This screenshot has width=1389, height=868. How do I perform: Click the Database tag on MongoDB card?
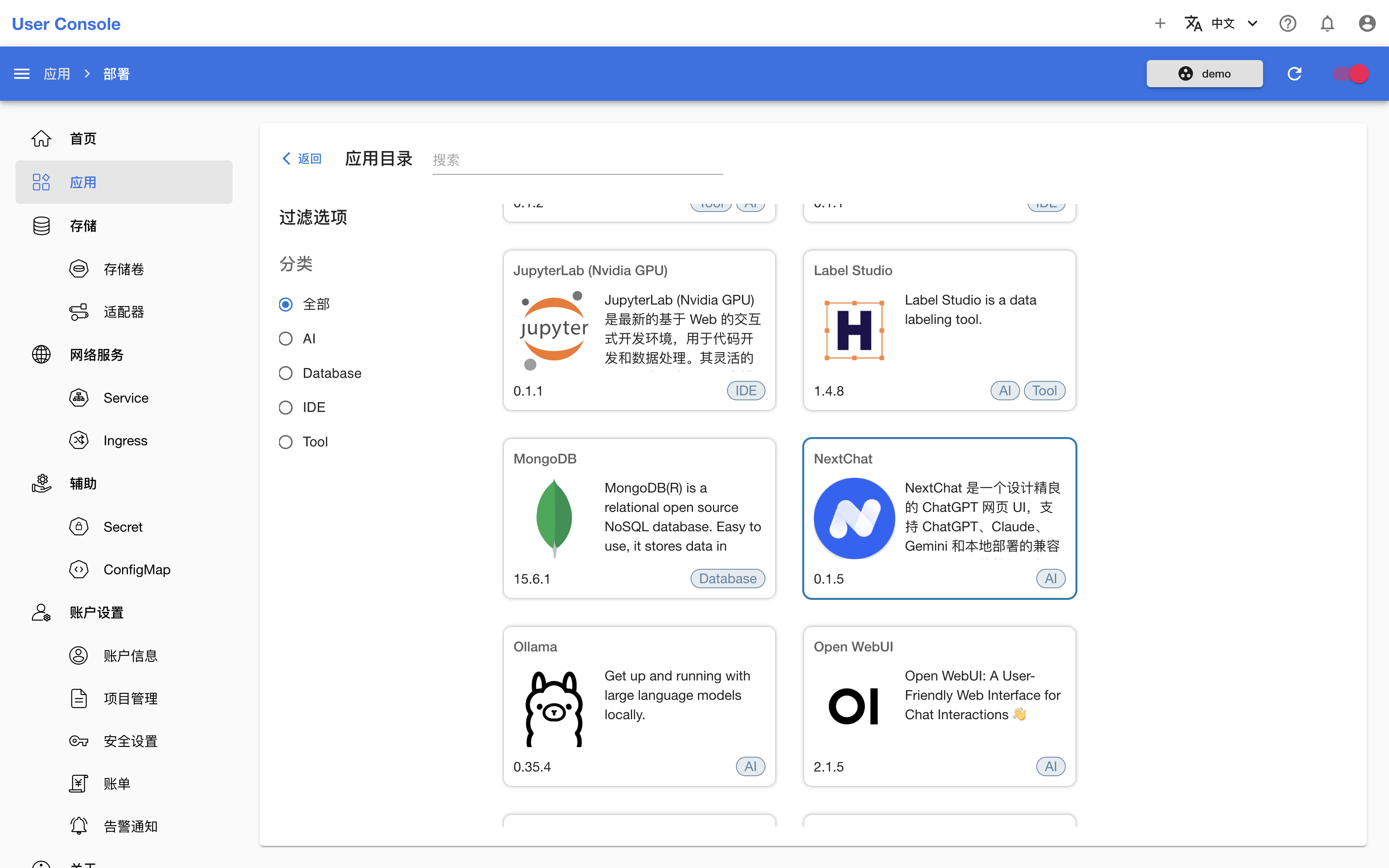click(x=727, y=578)
